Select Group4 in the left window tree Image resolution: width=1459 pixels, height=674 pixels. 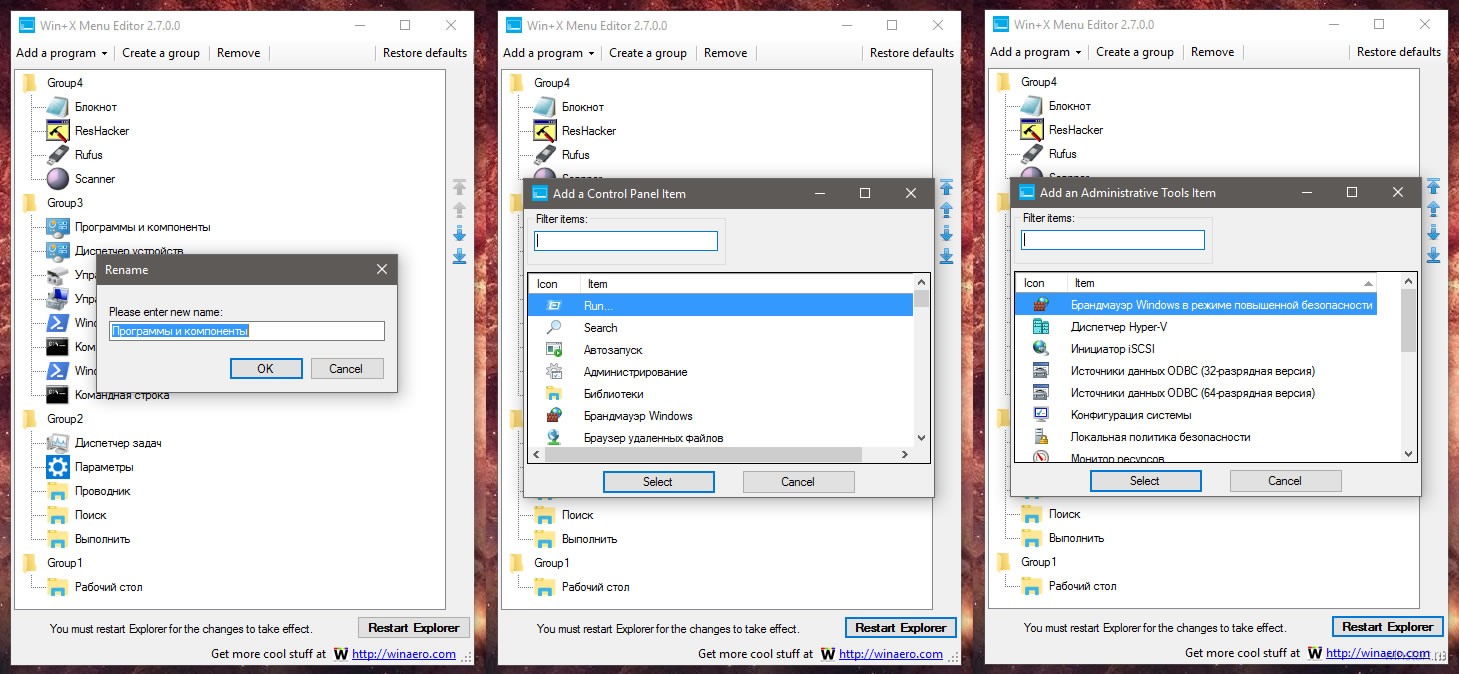65,83
